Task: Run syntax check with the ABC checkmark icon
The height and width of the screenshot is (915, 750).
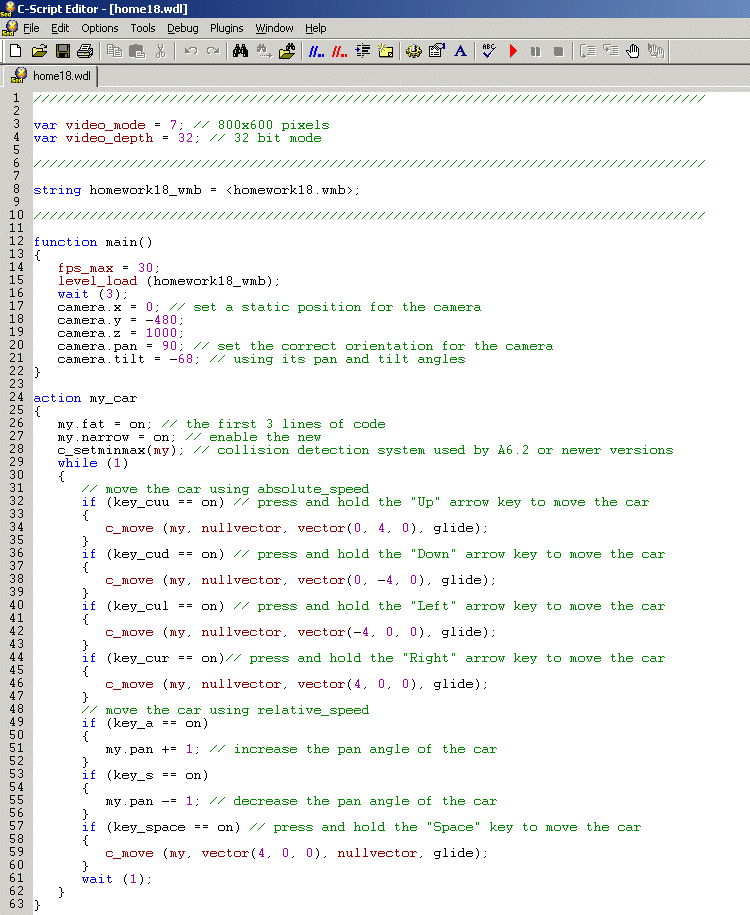Action: tap(489, 50)
